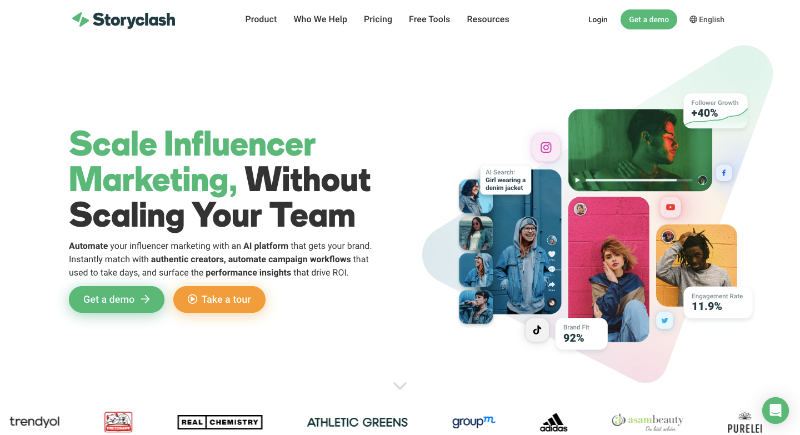Screen dimensions: 800x435
Task: Open the Resources menu
Action: [488, 19]
